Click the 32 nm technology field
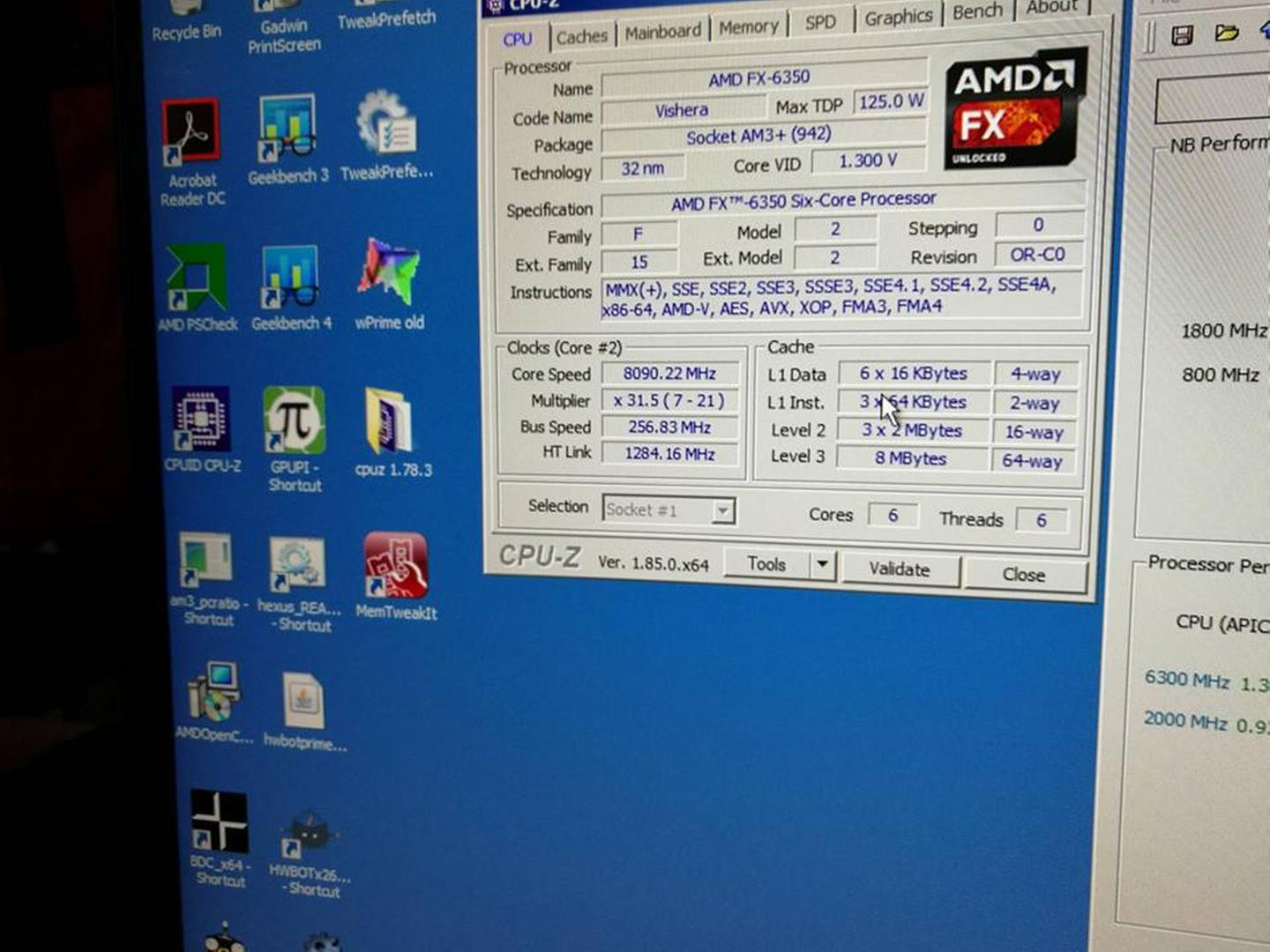Screen dimensions: 1270x952 point(644,168)
